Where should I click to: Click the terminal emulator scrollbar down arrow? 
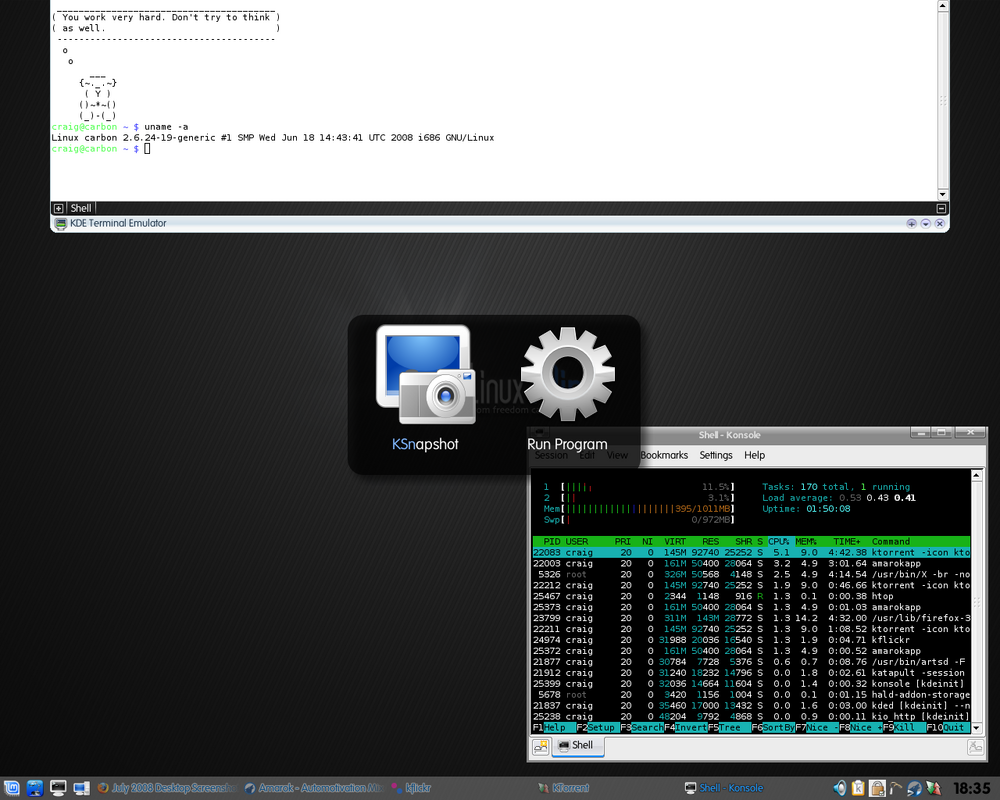(x=943, y=195)
